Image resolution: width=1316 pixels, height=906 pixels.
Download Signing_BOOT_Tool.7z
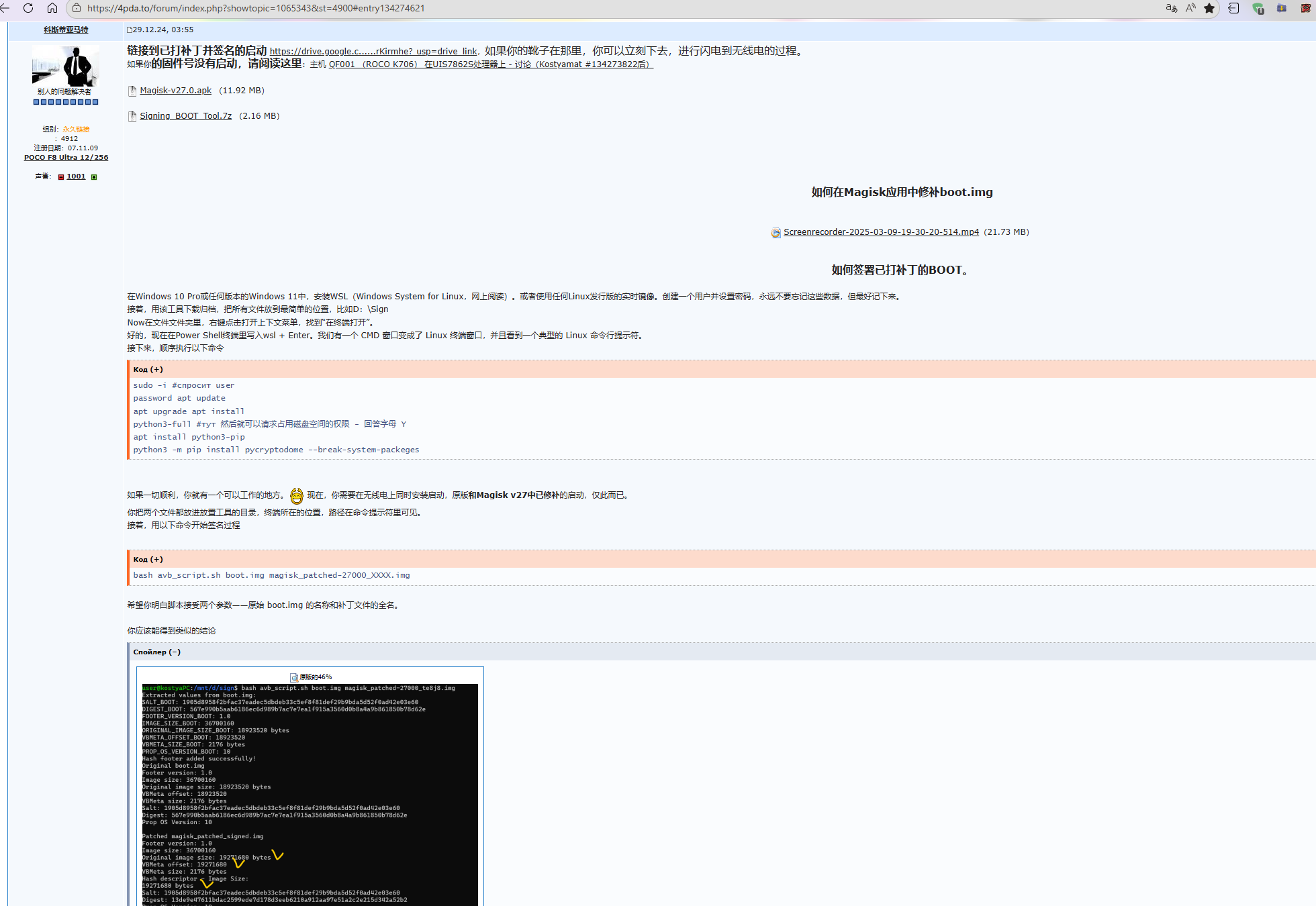(186, 116)
